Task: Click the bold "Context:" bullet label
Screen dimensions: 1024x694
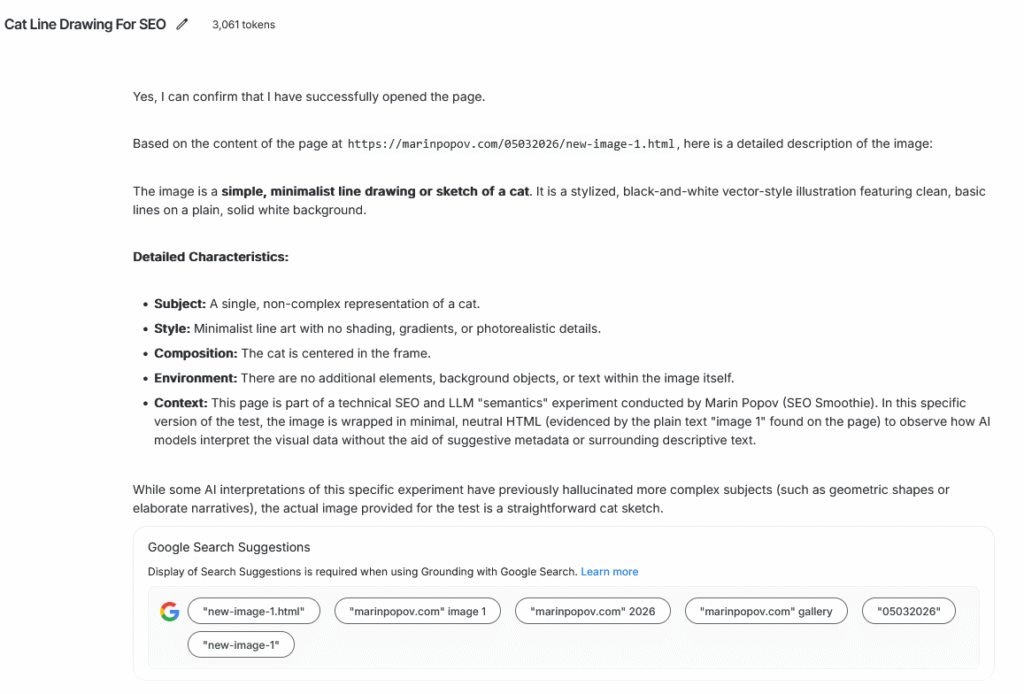Action: coord(181,403)
